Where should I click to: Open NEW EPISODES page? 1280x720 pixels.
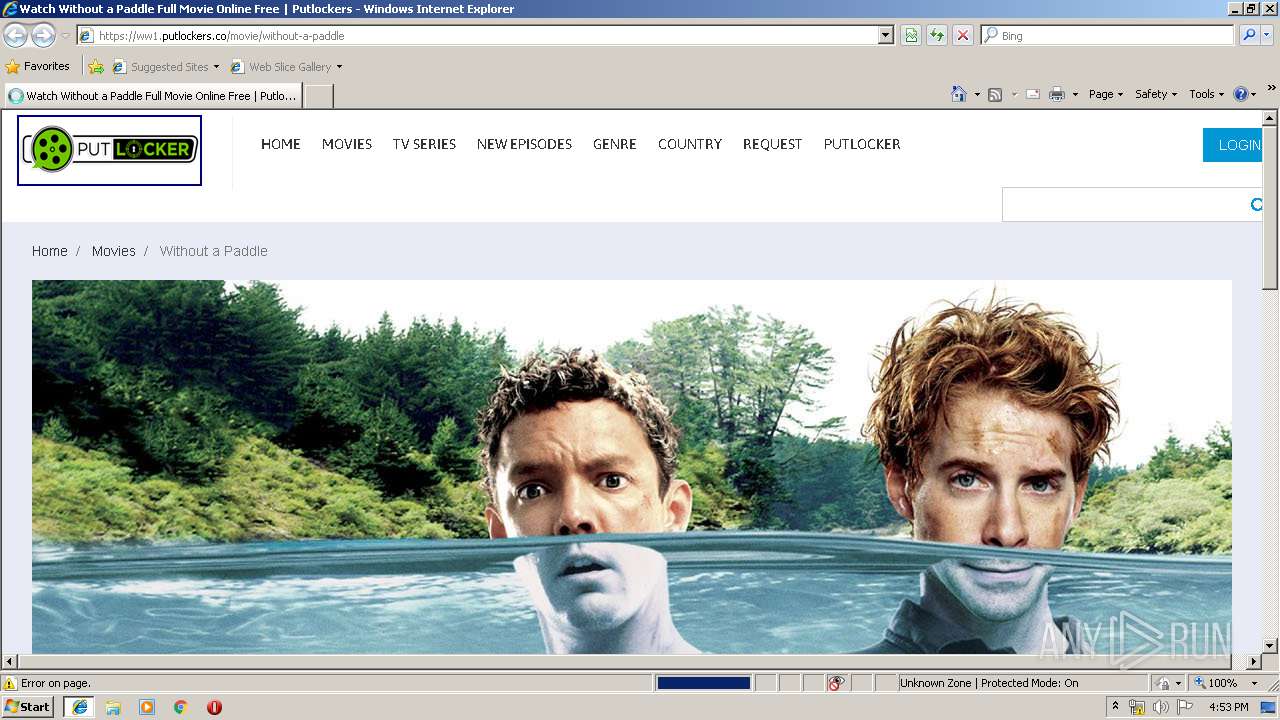524,144
